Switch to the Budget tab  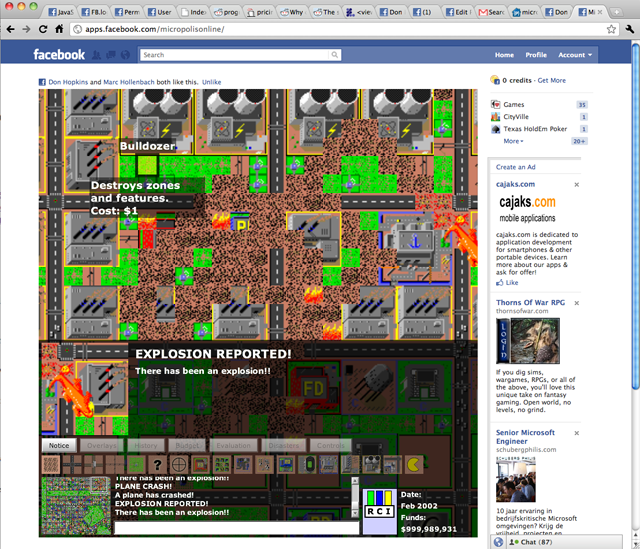coord(187,445)
